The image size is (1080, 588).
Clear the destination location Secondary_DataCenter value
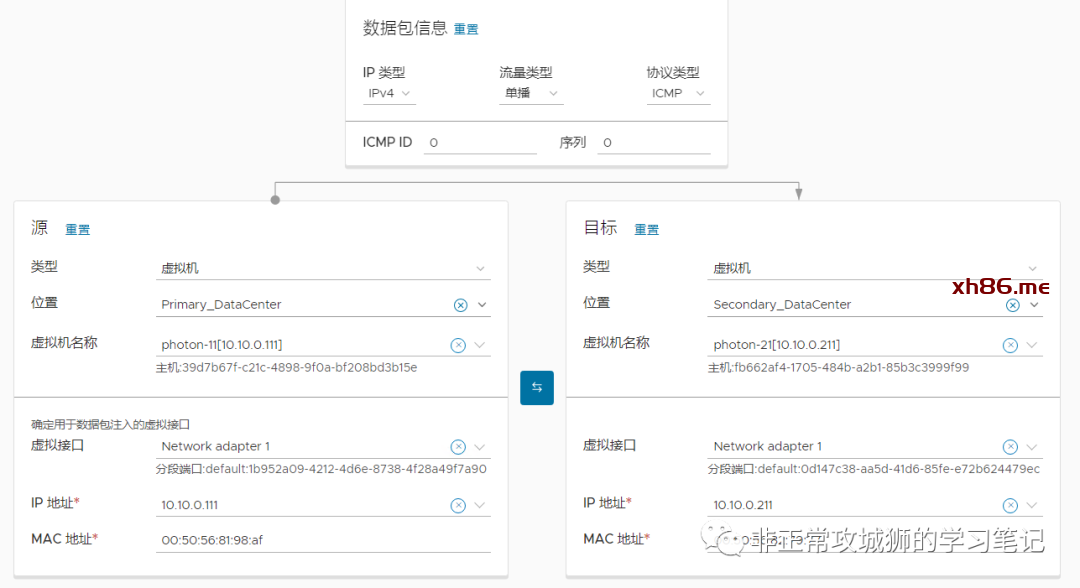tap(1012, 305)
